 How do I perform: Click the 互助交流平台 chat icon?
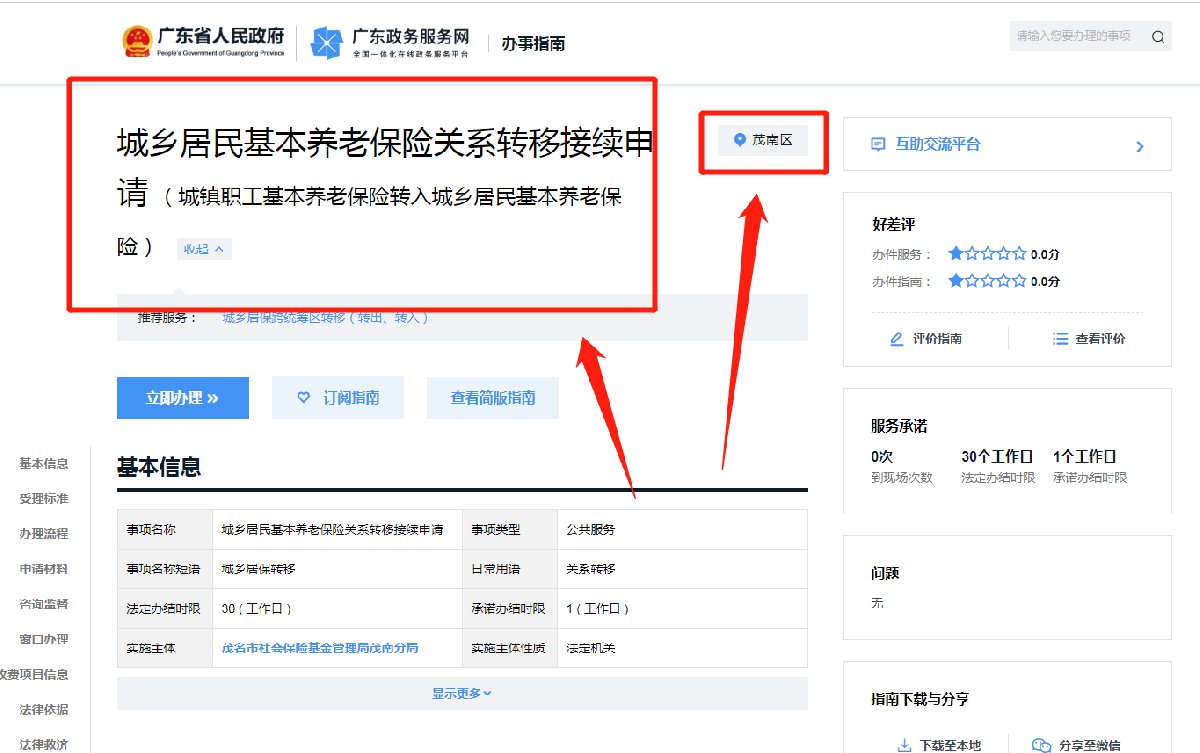tap(878, 144)
